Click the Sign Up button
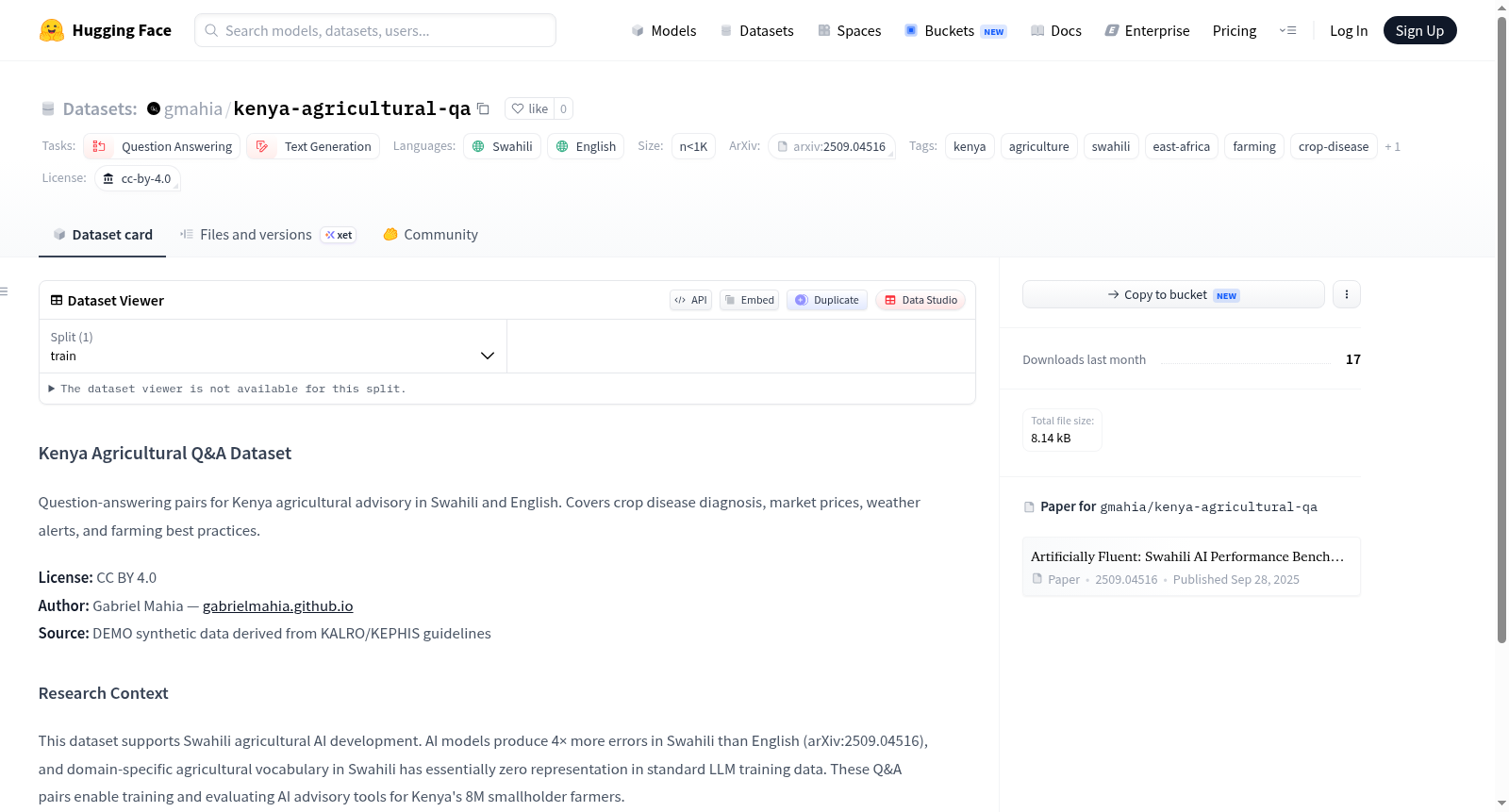 coord(1419,30)
